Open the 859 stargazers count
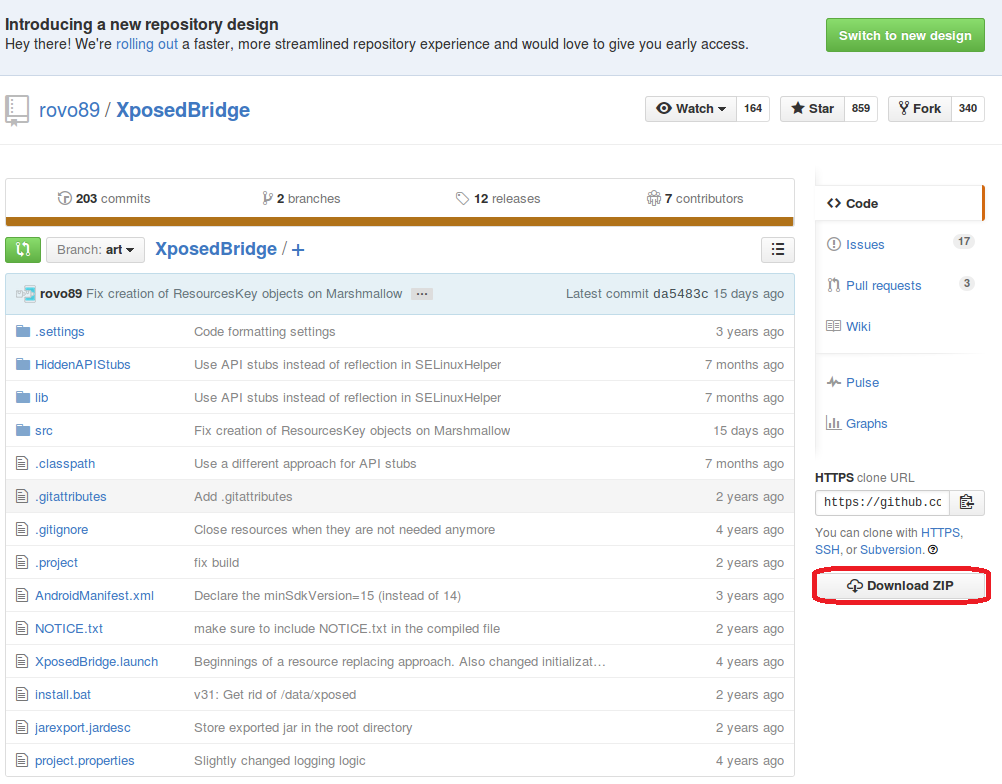Viewport: 1002px width, 784px height. pyautogui.click(x=861, y=109)
